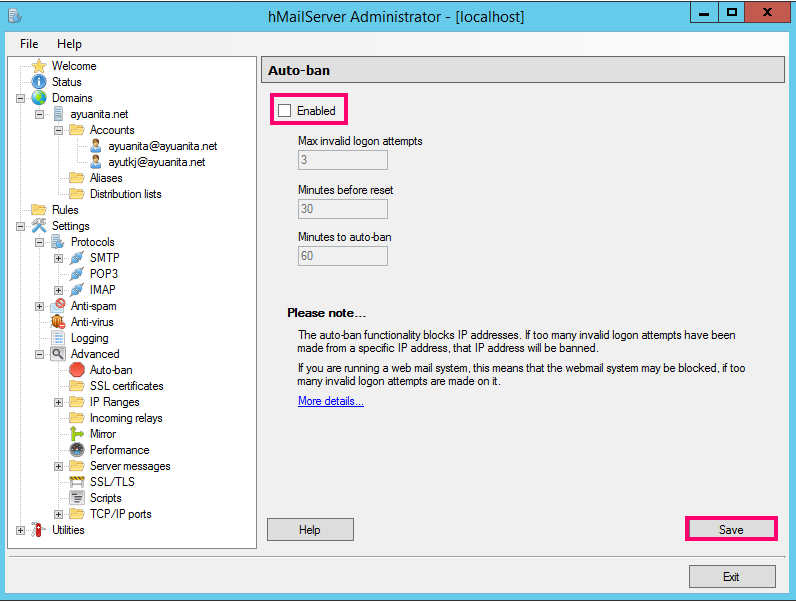Image resolution: width=796 pixels, height=602 pixels.
Task: Click the Settings tools icon
Action: 39,225
